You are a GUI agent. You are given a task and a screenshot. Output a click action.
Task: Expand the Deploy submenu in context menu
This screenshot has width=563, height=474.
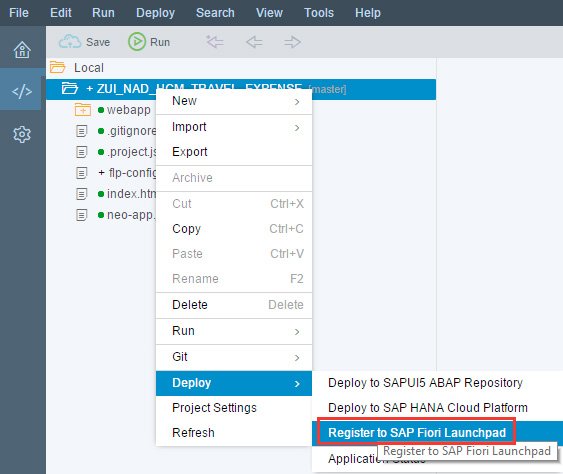[234, 383]
